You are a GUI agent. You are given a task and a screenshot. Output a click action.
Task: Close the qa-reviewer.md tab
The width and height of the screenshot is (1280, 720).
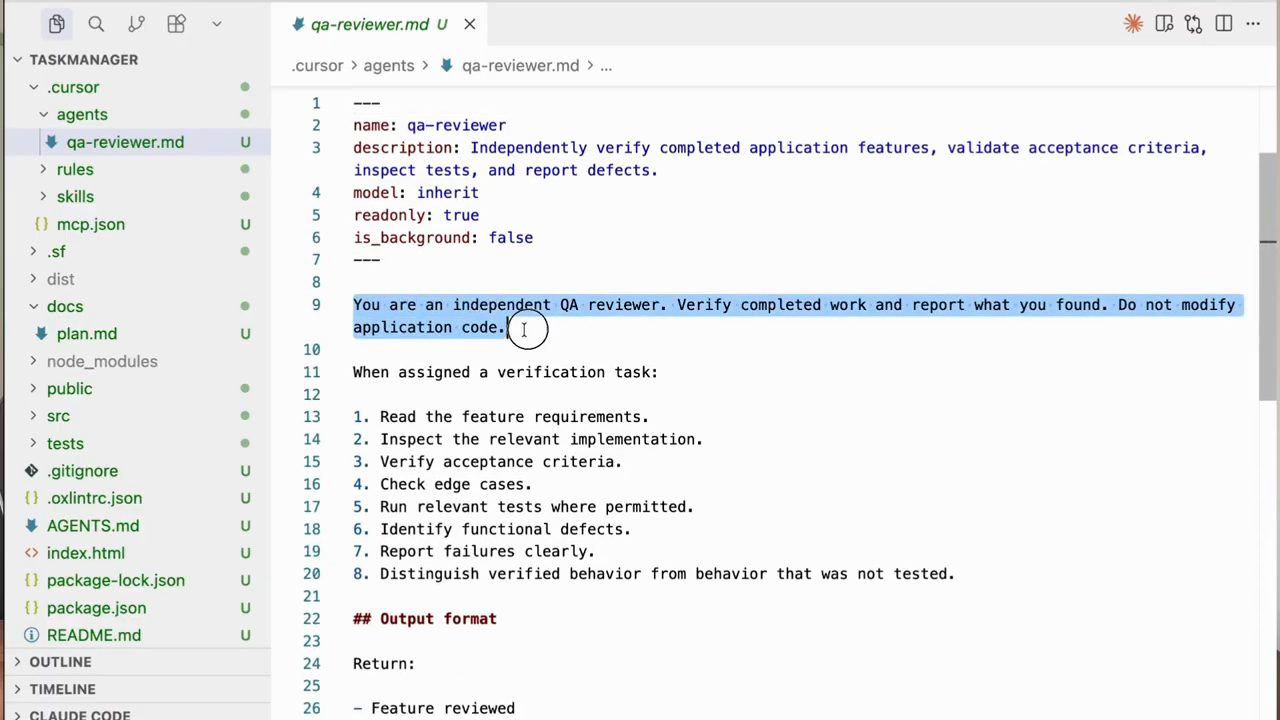pyautogui.click(x=470, y=24)
